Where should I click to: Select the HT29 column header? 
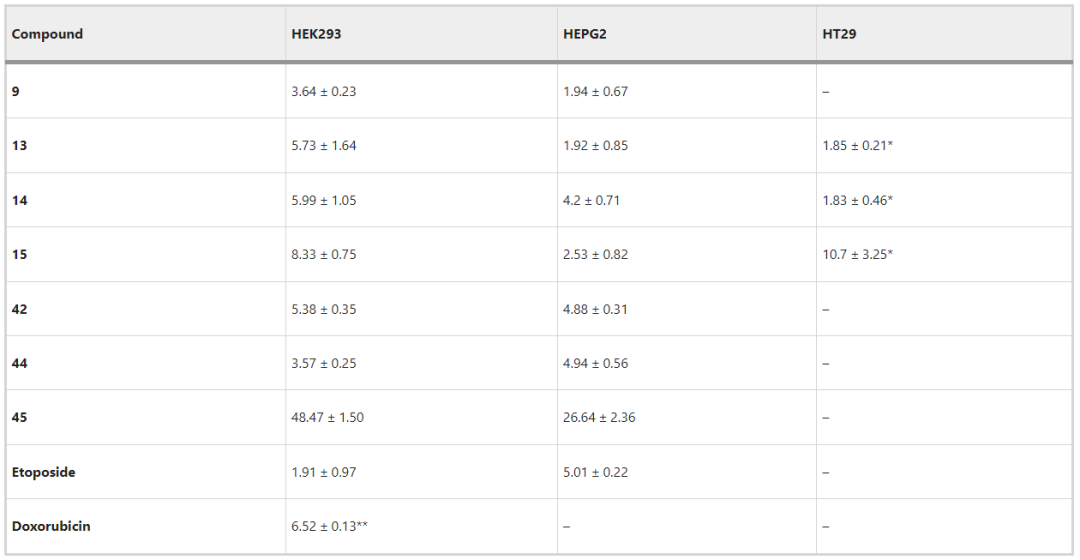pyautogui.click(x=839, y=34)
